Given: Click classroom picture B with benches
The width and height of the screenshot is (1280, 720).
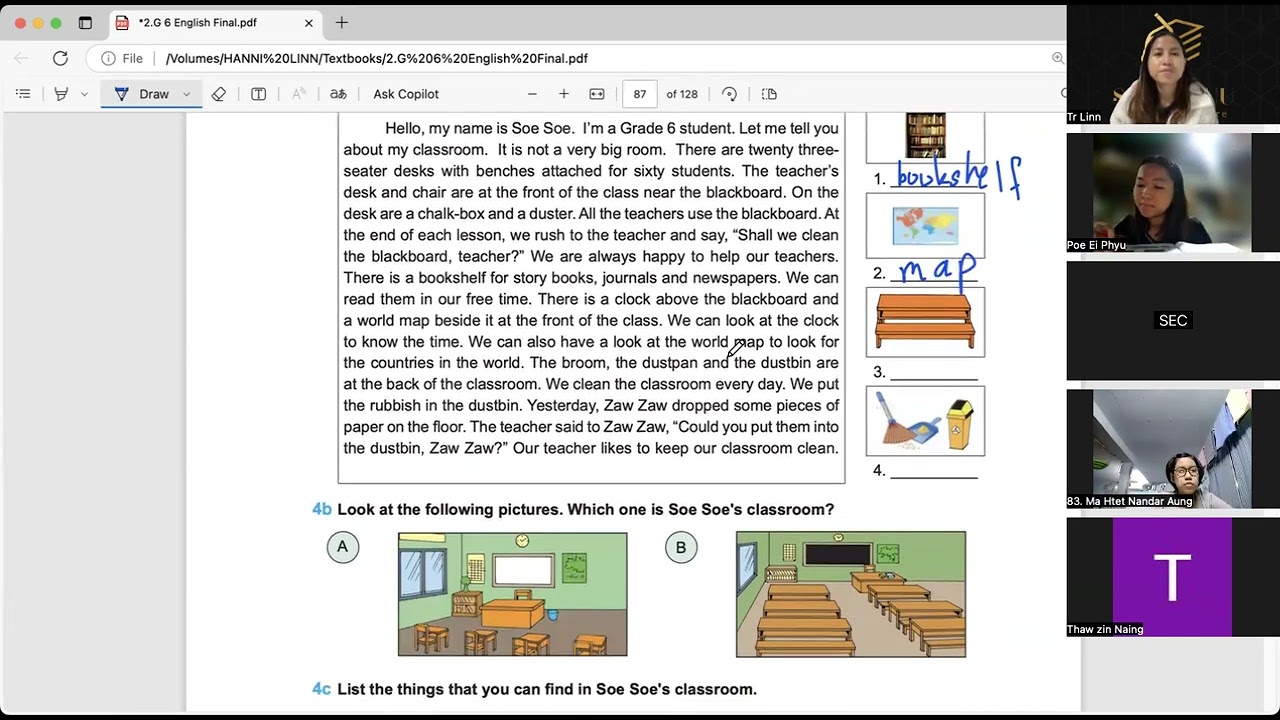Looking at the screenshot, I should click(x=851, y=594).
